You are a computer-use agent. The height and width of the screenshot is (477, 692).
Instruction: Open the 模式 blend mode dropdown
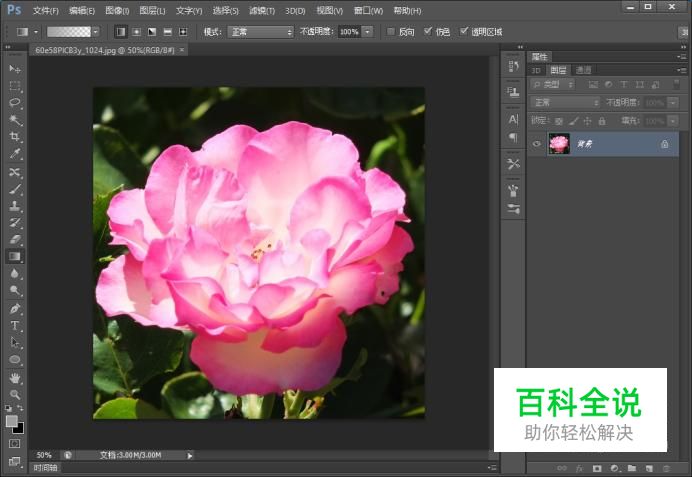[x=260, y=32]
